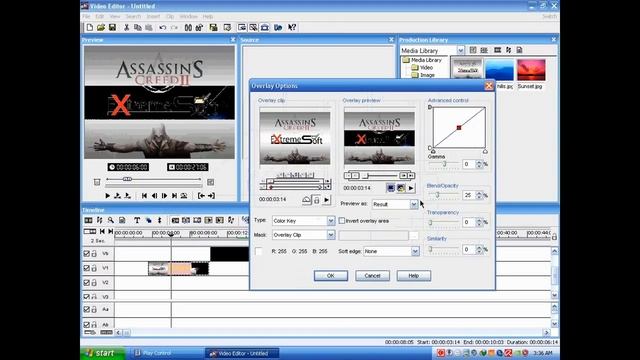640x360 pixels.
Task: Click the binoculars Find icon
Action: pyautogui.click(x=188, y=27)
